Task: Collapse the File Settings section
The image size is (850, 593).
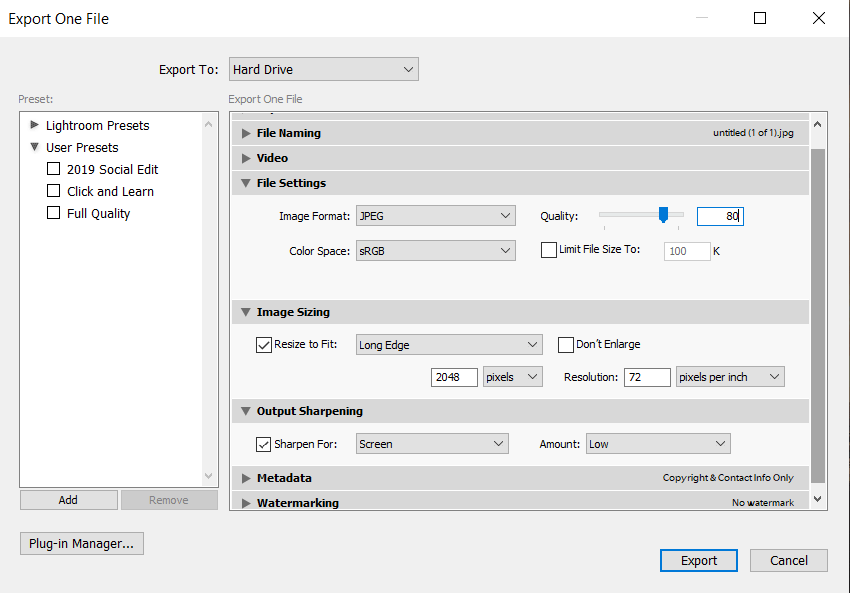Action: point(245,183)
